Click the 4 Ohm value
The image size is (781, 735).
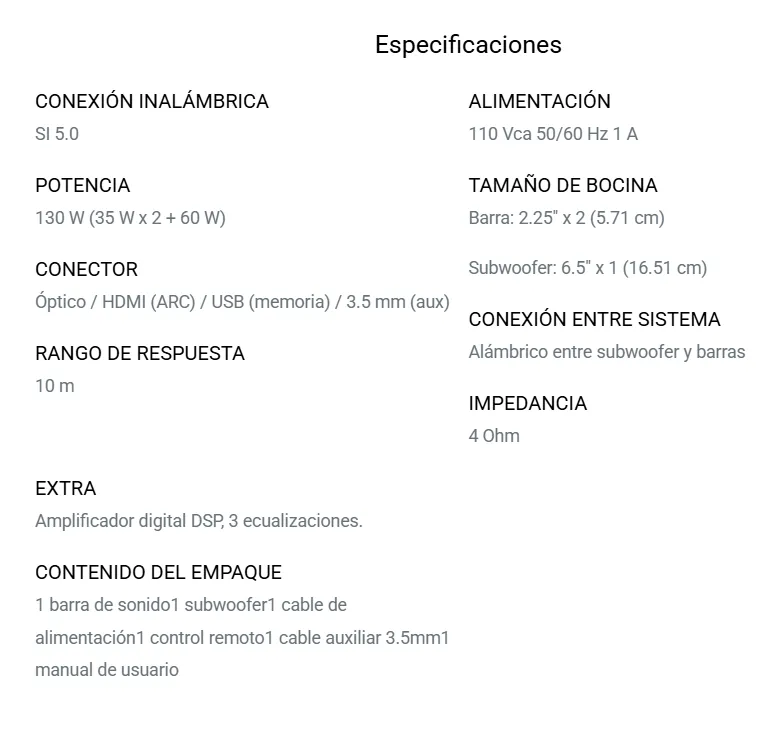click(494, 436)
